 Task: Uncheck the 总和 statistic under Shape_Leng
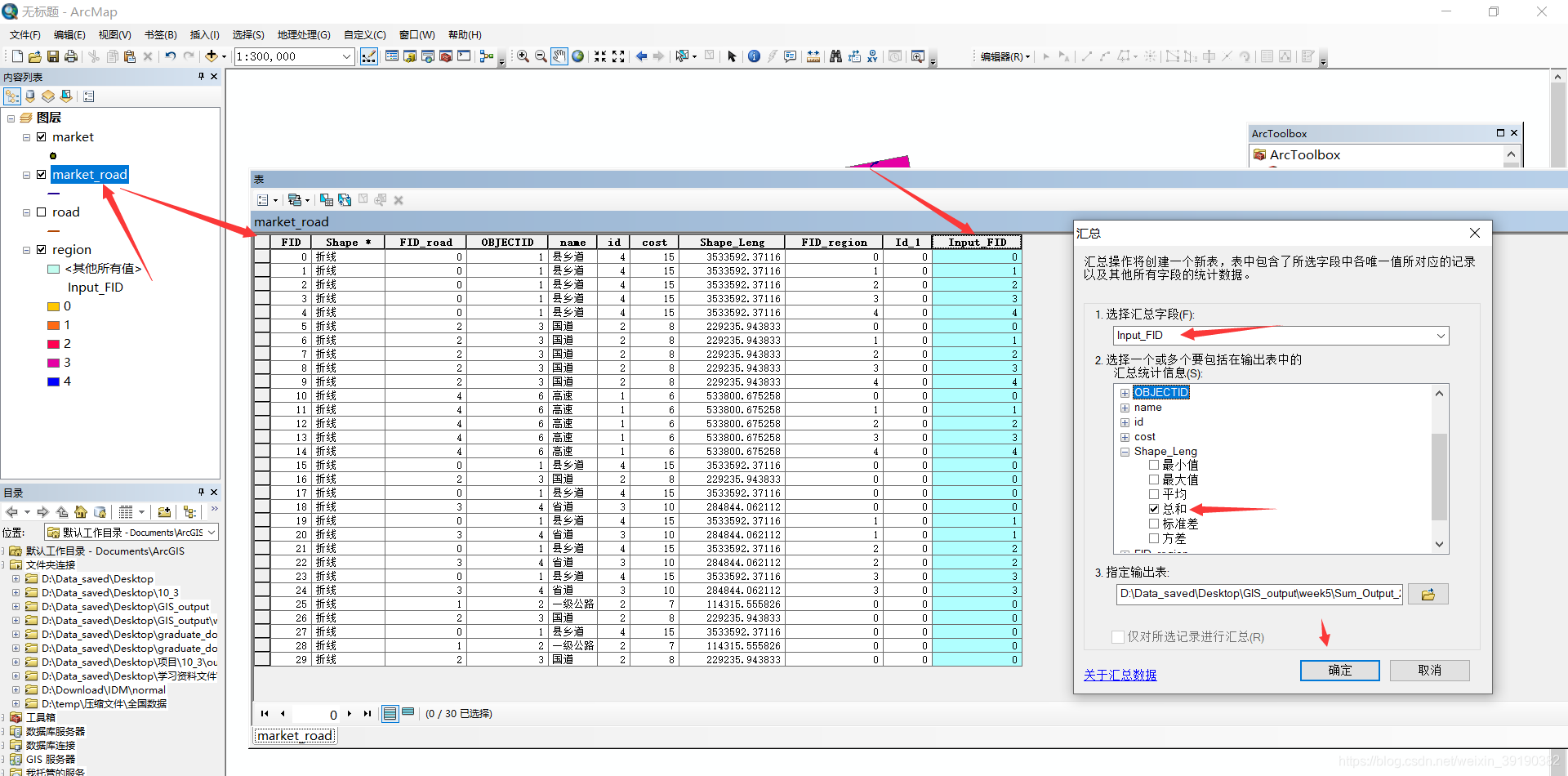[x=1154, y=509]
